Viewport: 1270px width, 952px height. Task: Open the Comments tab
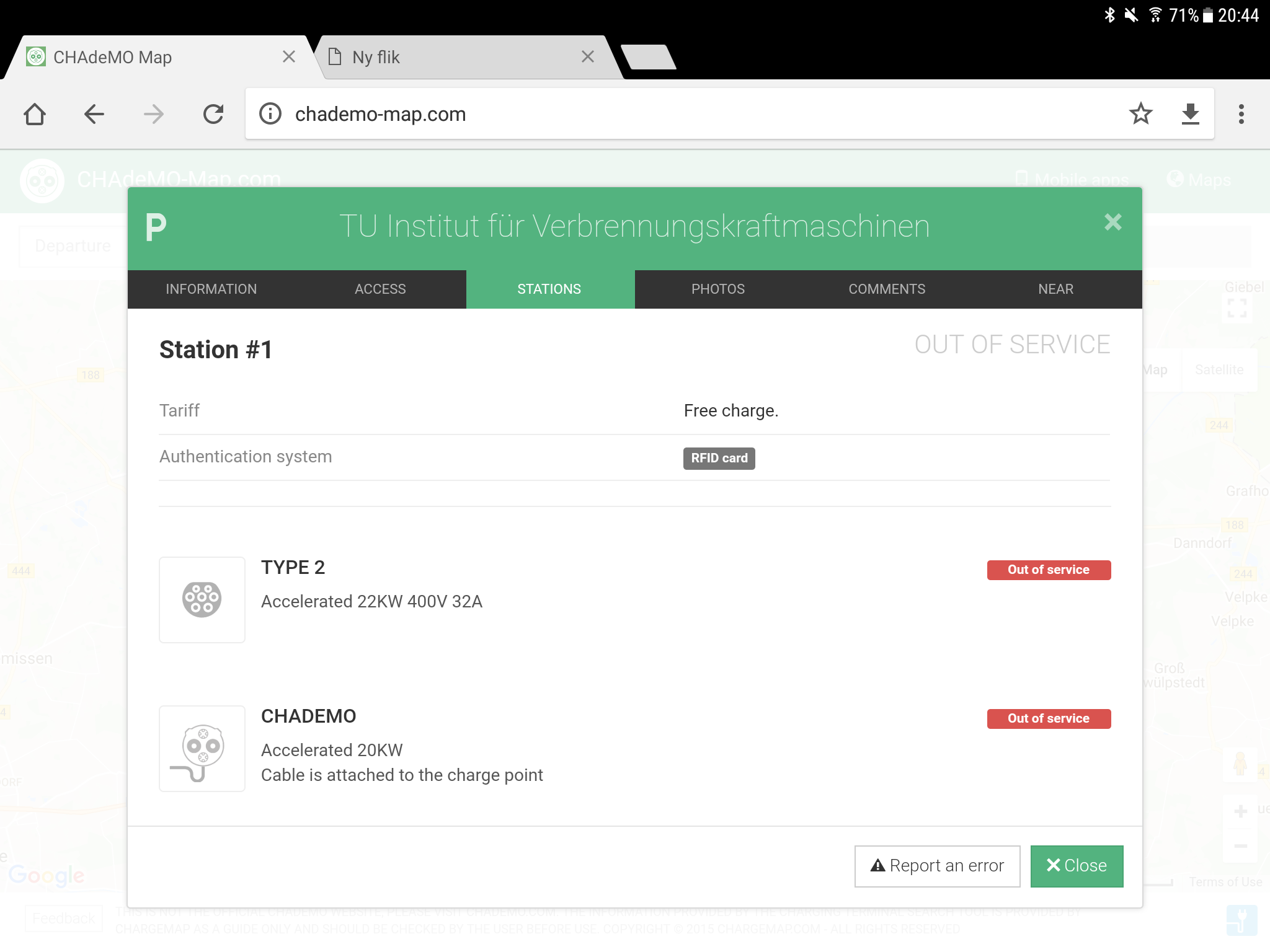pyautogui.click(x=887, y=289)
